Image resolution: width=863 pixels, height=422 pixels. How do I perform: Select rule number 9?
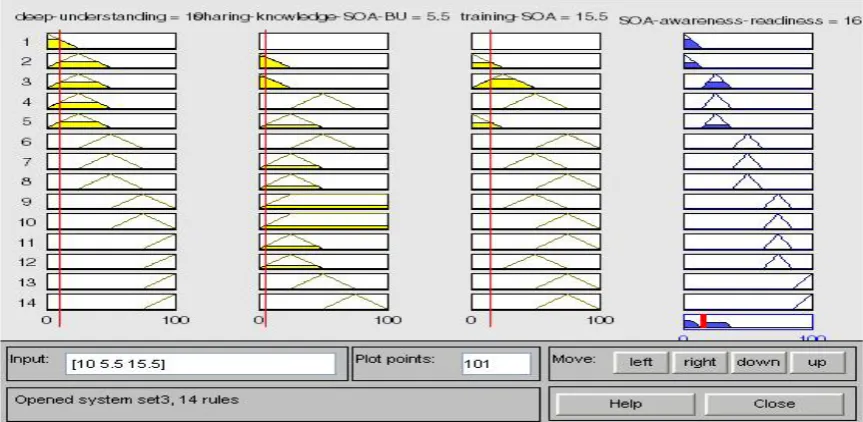pyautogui.click(x=26, y=202)
